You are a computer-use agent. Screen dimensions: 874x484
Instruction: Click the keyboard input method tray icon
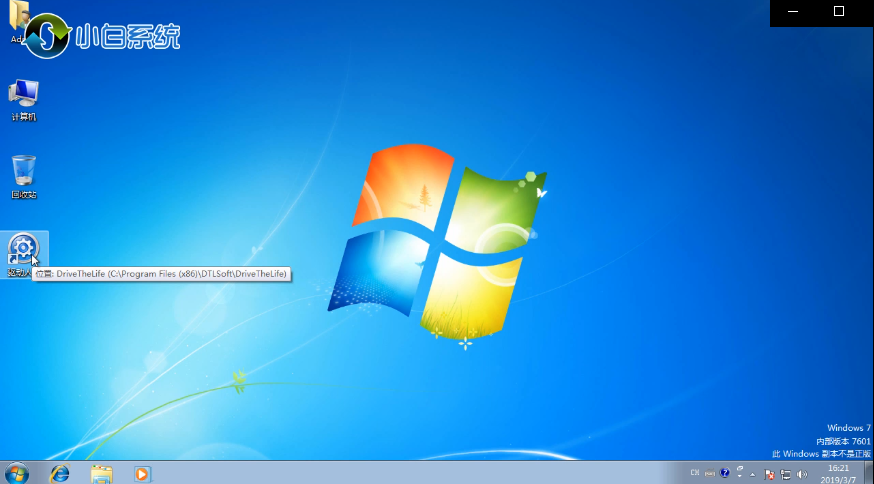tap(710, 473)
